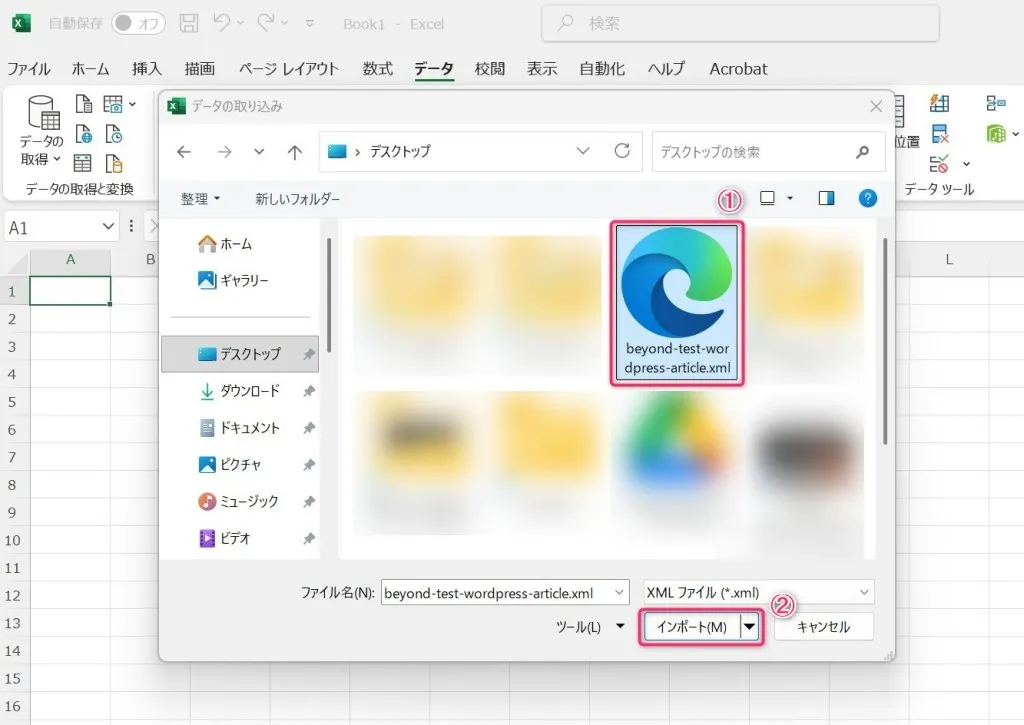Click the Get Data (データの取得) icon

(42, 131)
